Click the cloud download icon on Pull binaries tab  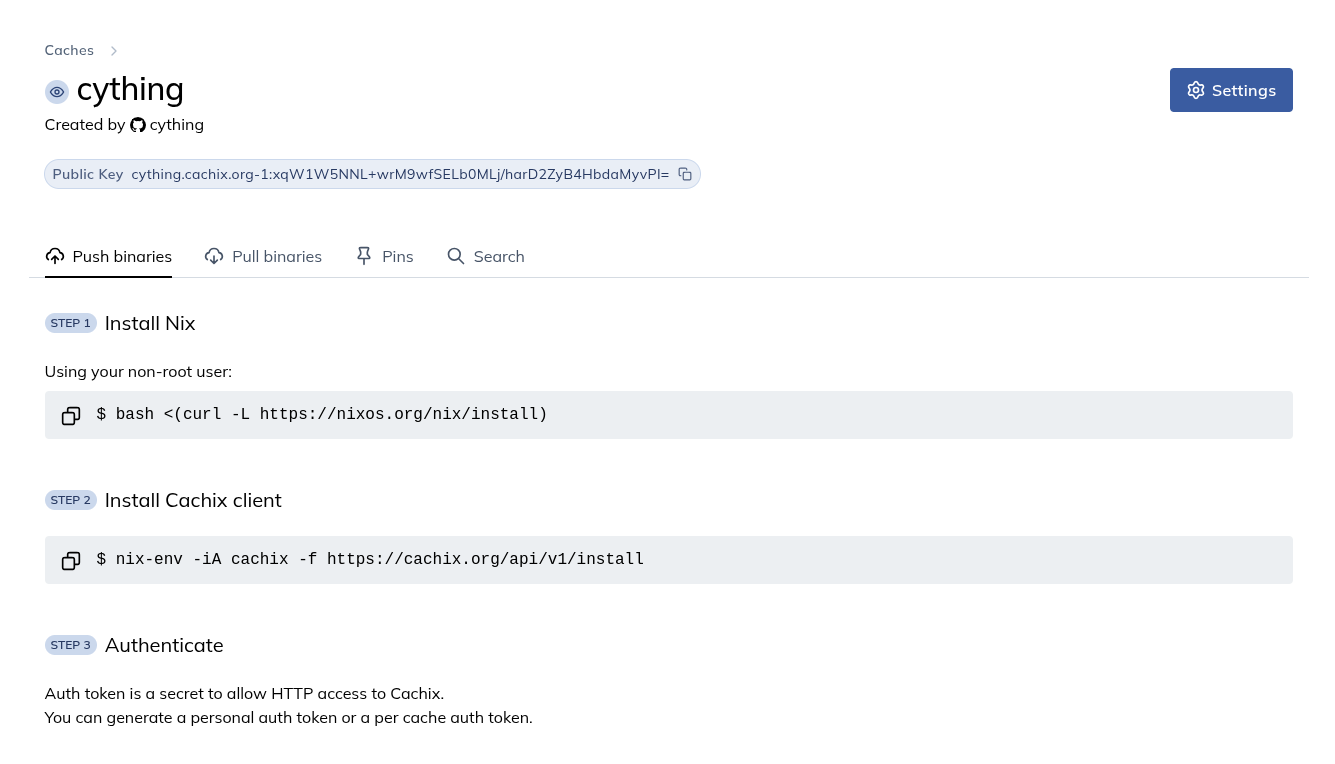click(214, 256)
